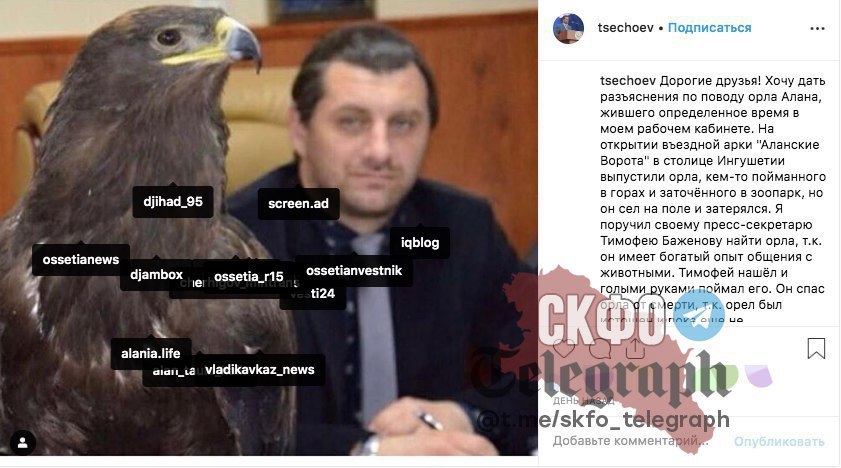
Task: Open the vladikavkaz_news photo tag
Action: (260, 369)
